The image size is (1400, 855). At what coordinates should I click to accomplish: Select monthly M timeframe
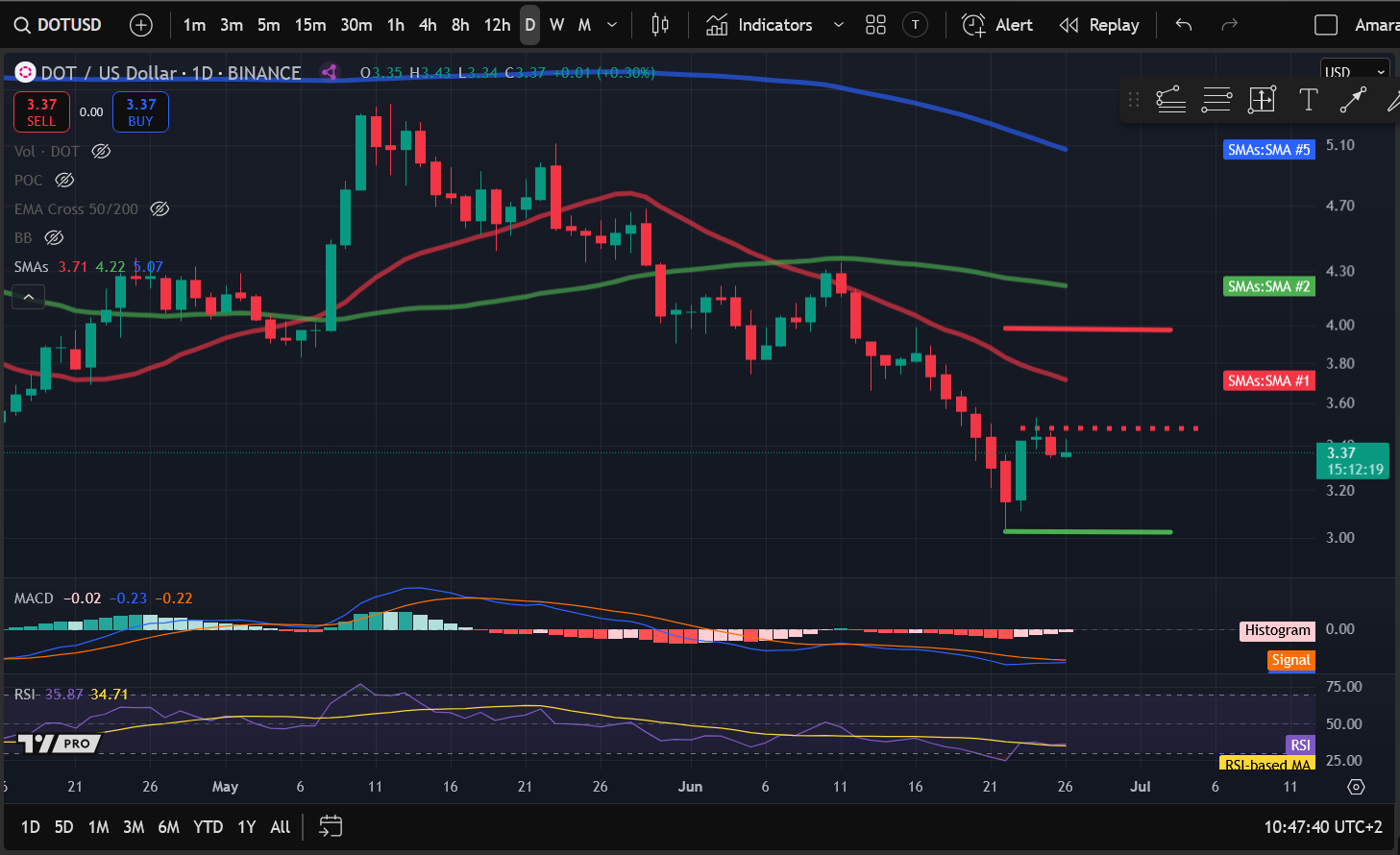click(584, 25)
